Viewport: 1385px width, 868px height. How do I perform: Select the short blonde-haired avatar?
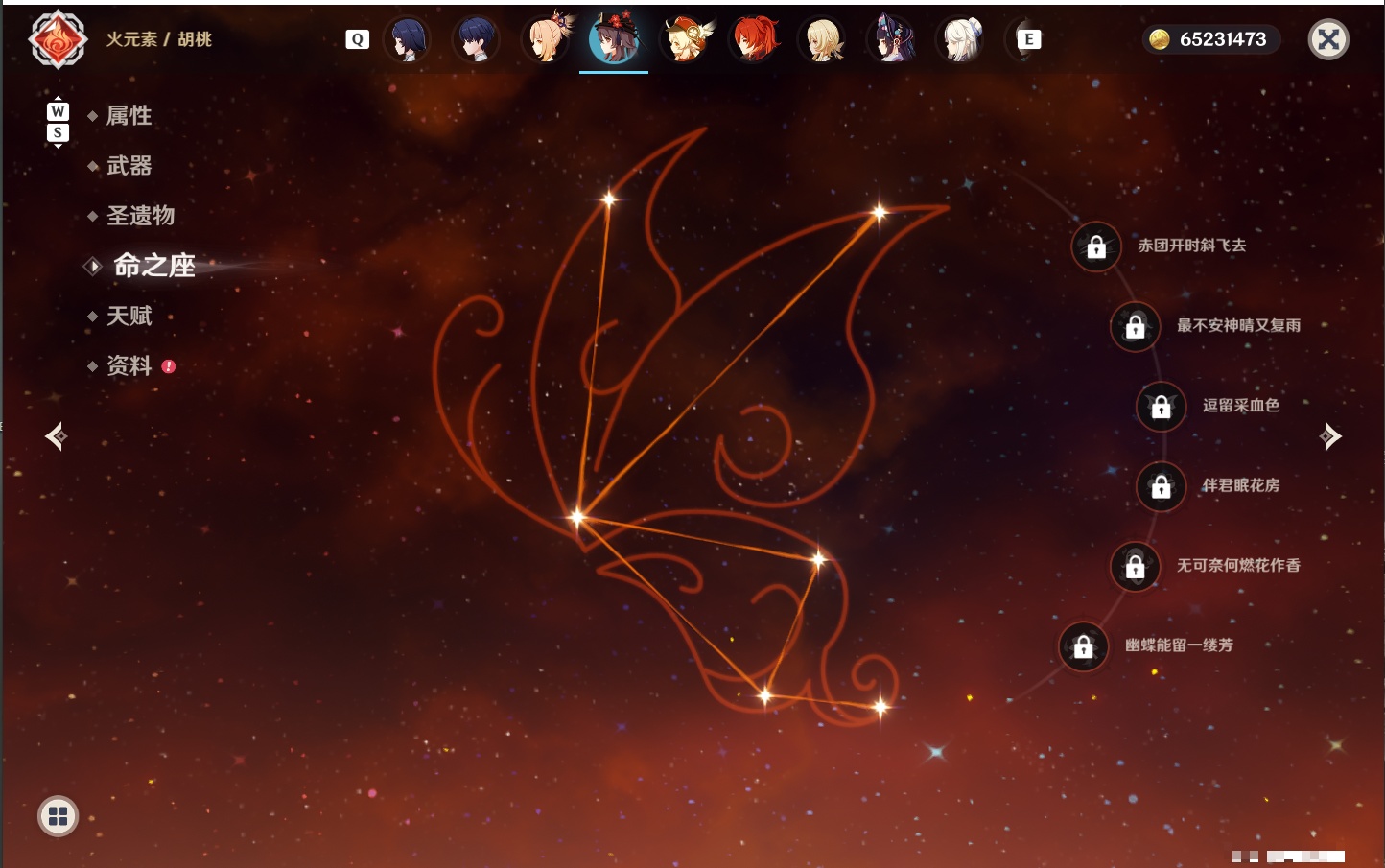click(823, 39)
